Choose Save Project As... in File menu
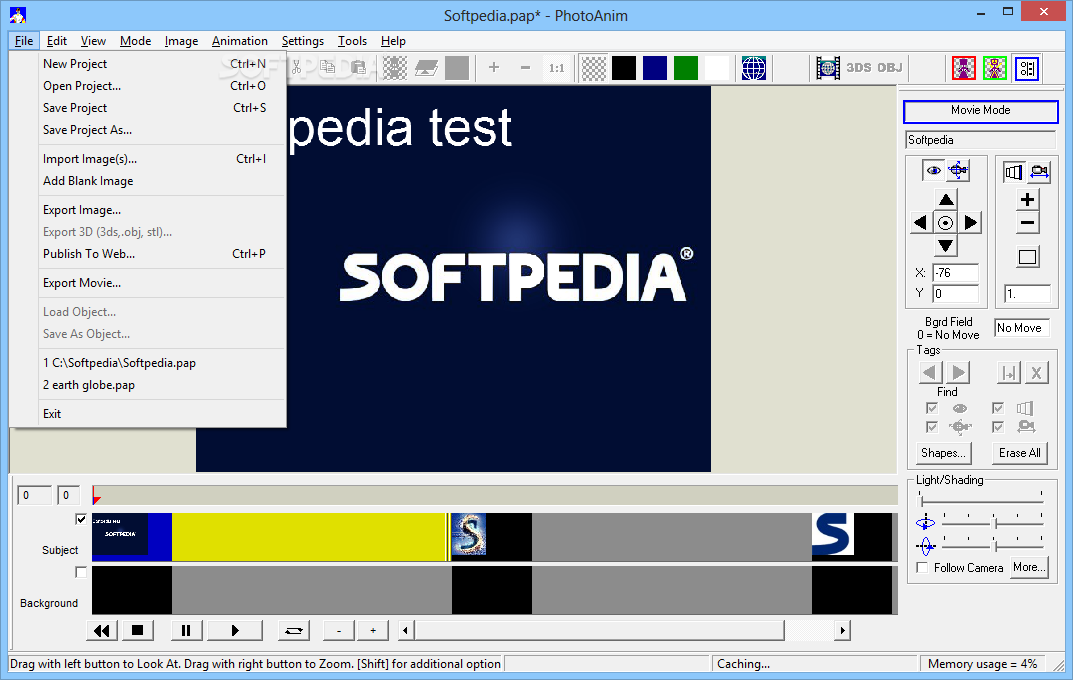The width and height of the screenshot is (1073, 680). point(162,129)
